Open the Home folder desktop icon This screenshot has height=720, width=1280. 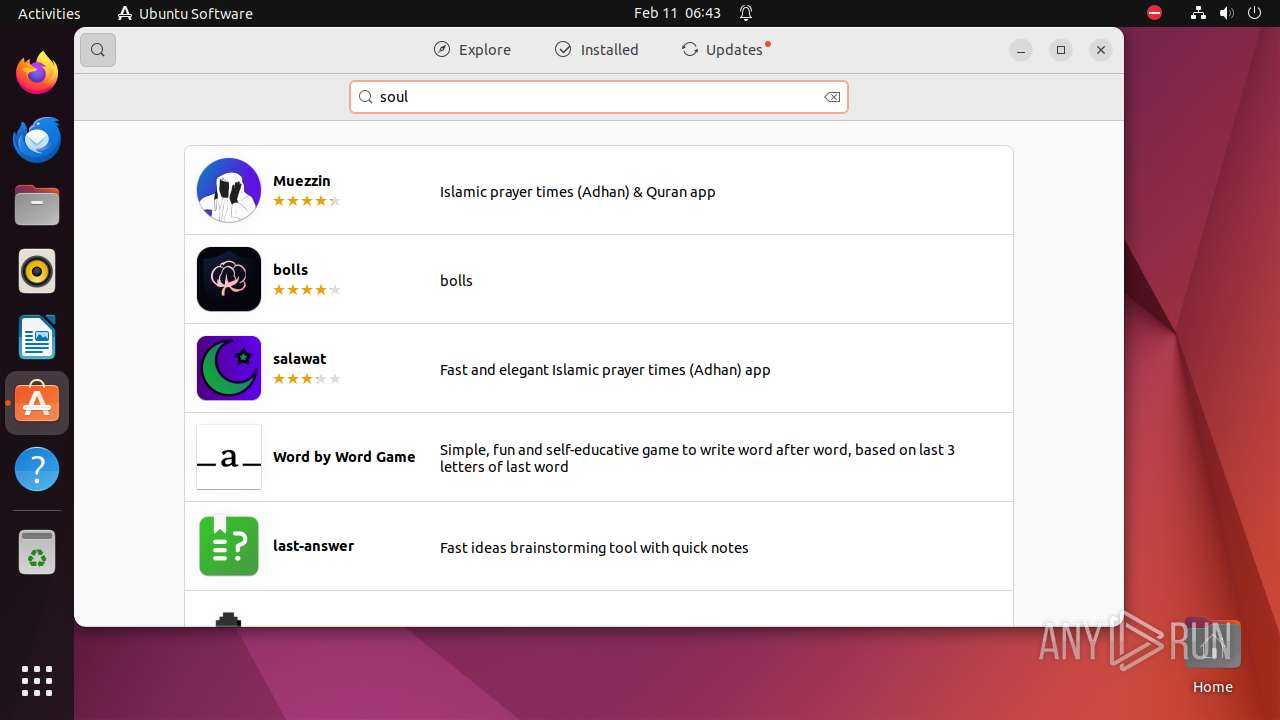pos(1212,656)
